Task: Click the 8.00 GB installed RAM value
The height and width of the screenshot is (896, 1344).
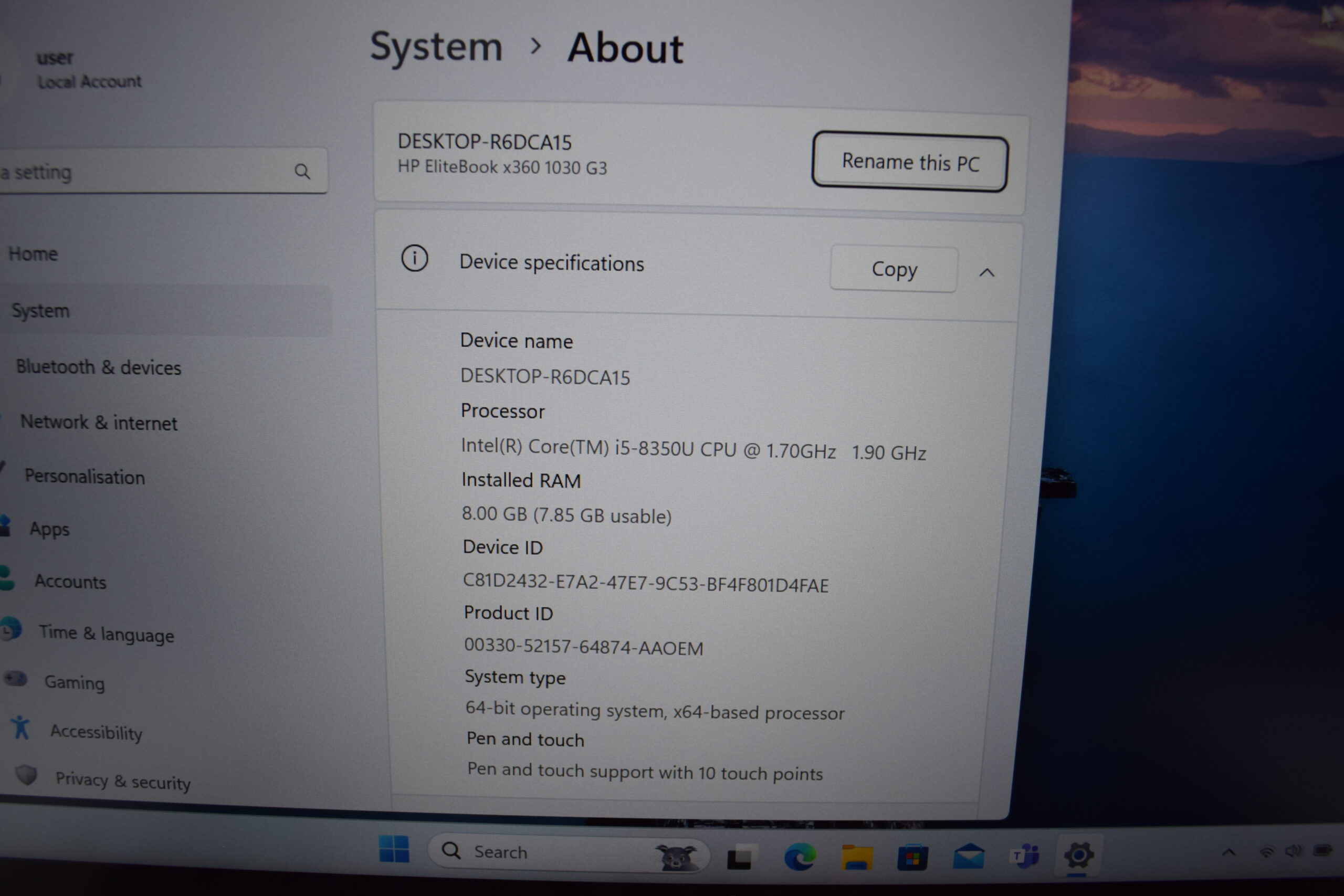Action: click(566, 515)
